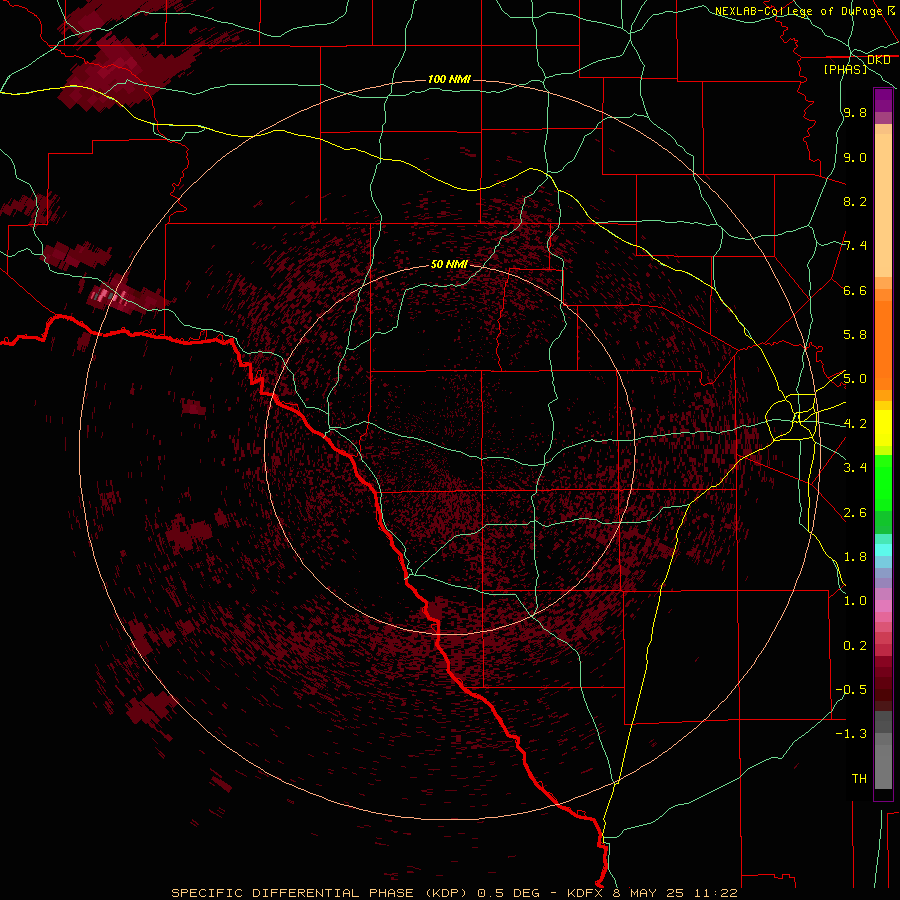Select the [PHAS] unit label
This screenshot has height=900, width=900.
point(845,69)
